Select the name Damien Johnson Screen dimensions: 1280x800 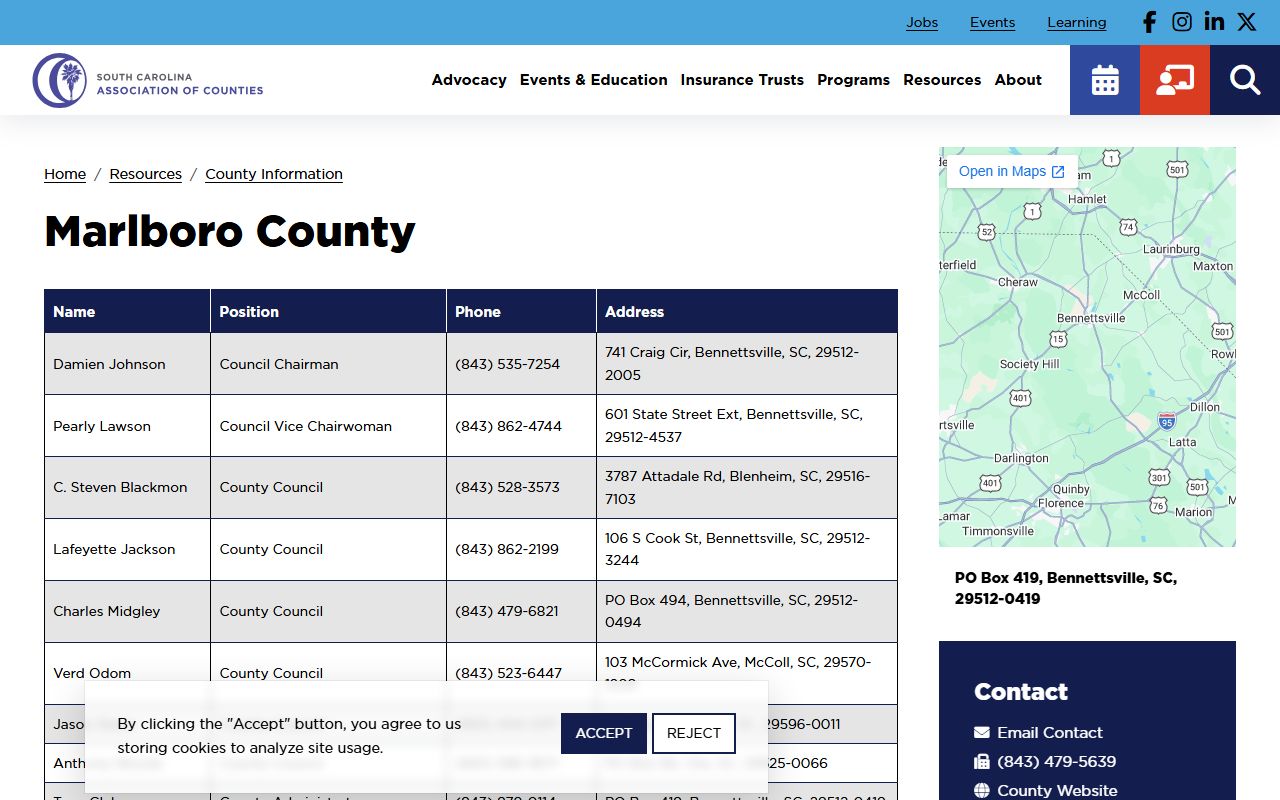109,364
